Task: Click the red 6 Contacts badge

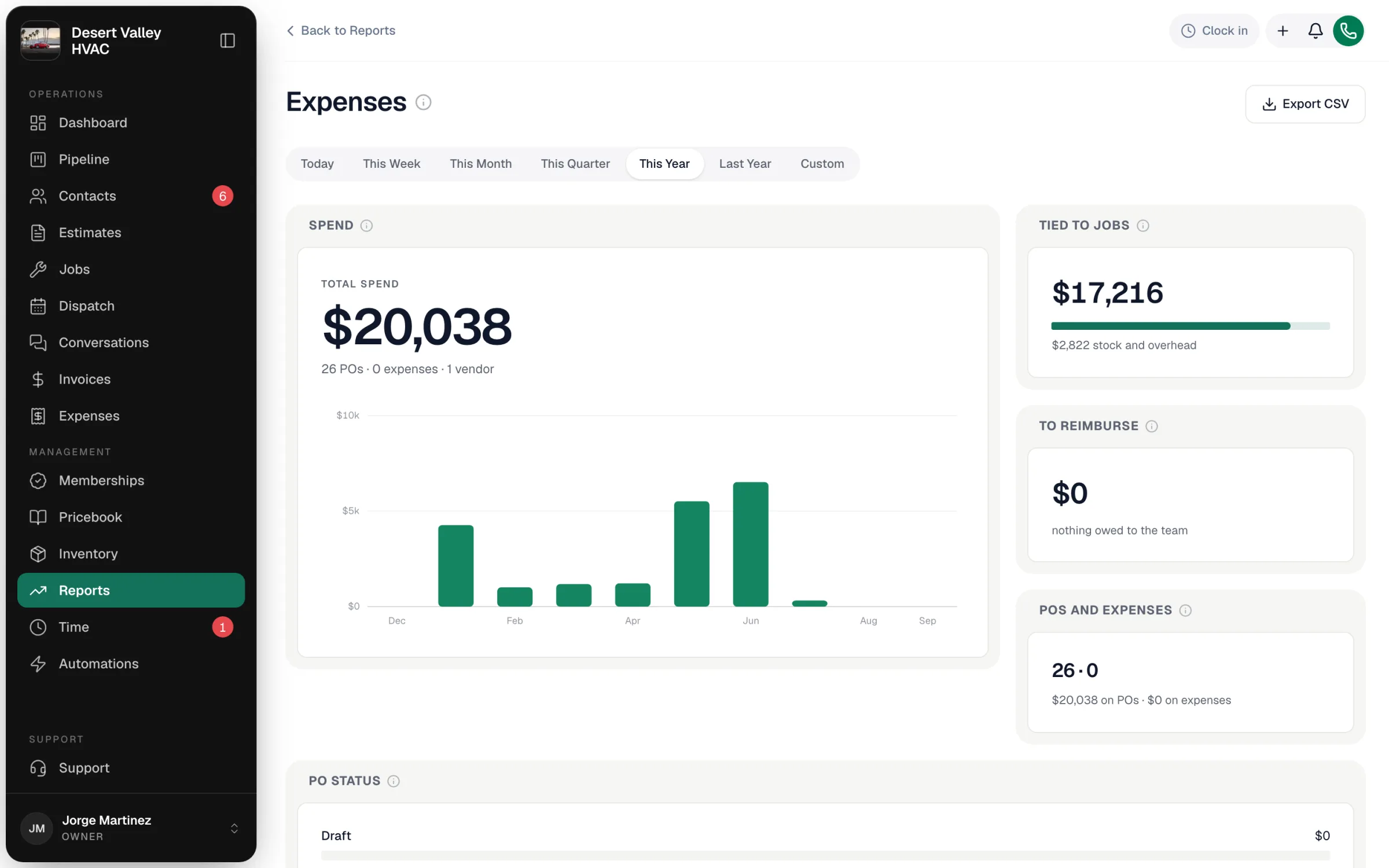Action: (x=222, y=196)
